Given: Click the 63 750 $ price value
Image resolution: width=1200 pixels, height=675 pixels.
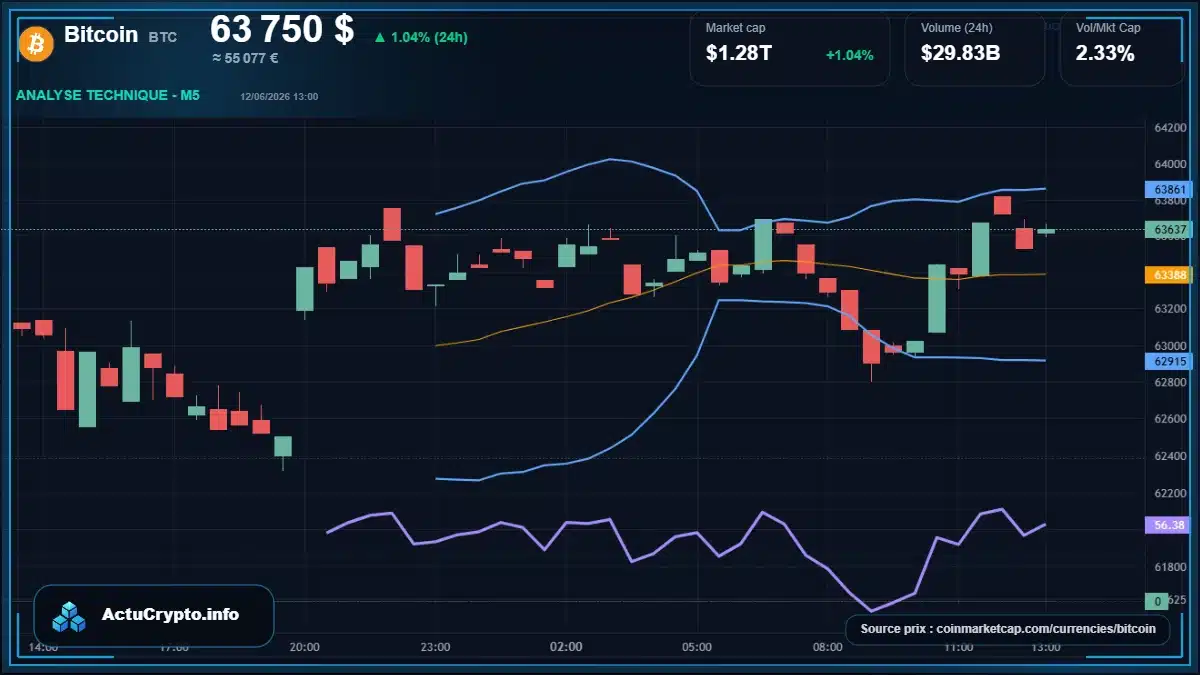Looking at the screenshot, I should point(282,29).
